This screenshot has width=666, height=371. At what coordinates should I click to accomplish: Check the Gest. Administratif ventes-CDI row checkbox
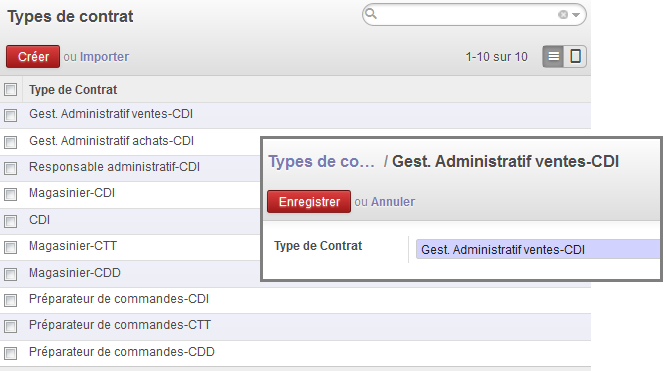11,116
